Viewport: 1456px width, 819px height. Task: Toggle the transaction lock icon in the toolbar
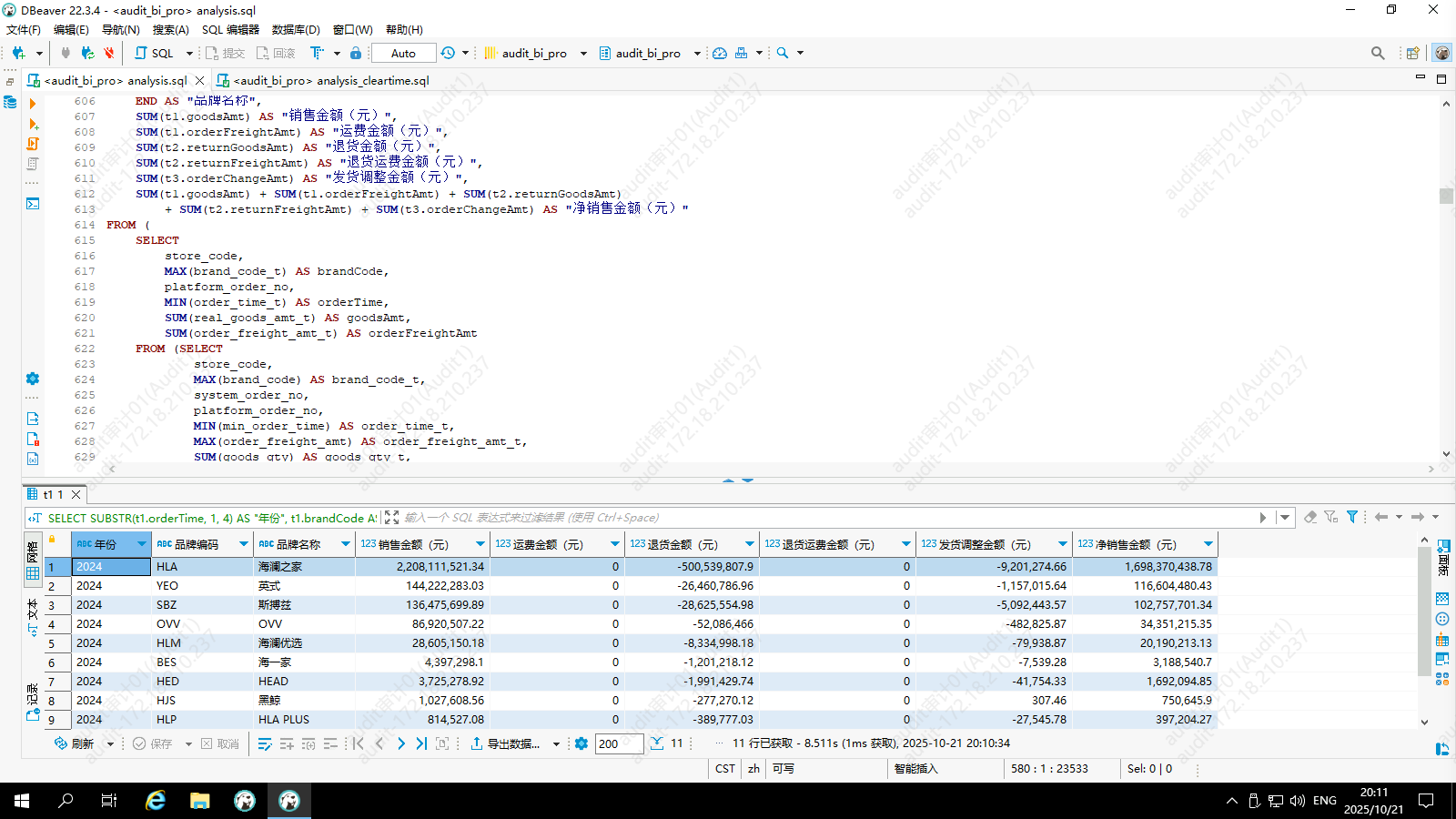pyautogui.click(x=356, y=53)
